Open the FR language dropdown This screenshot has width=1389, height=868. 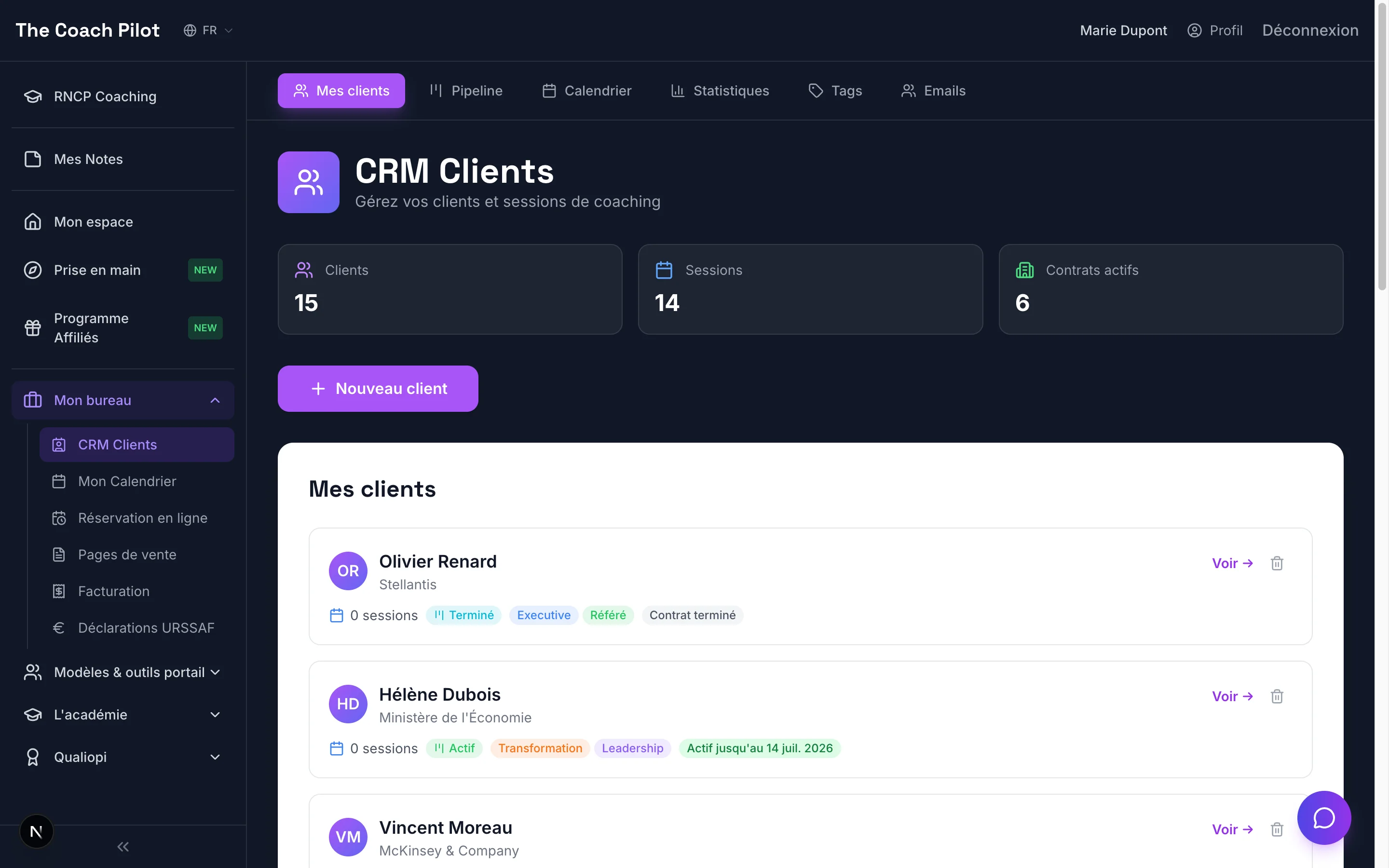tap(208, 30)
